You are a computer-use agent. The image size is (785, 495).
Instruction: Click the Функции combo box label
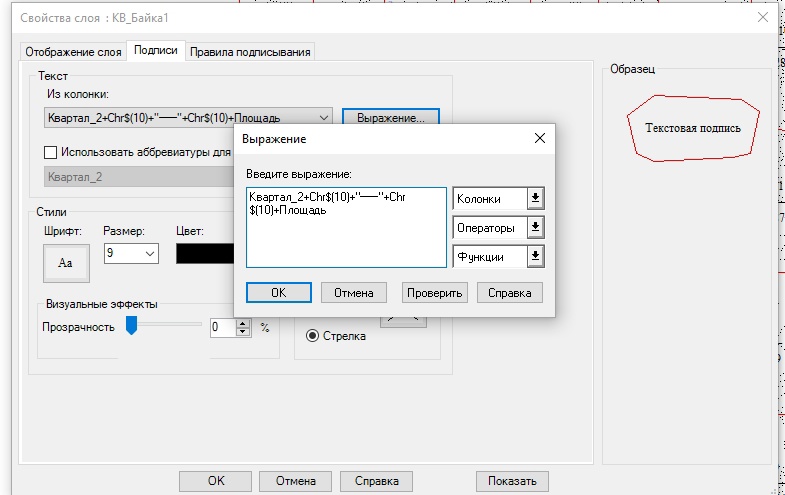480,257
